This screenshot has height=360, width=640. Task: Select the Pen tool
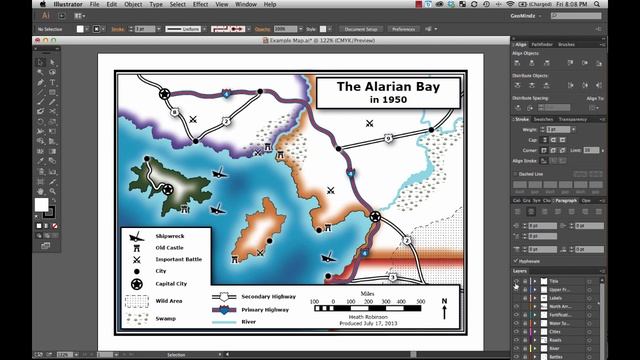tap(40, 82)
